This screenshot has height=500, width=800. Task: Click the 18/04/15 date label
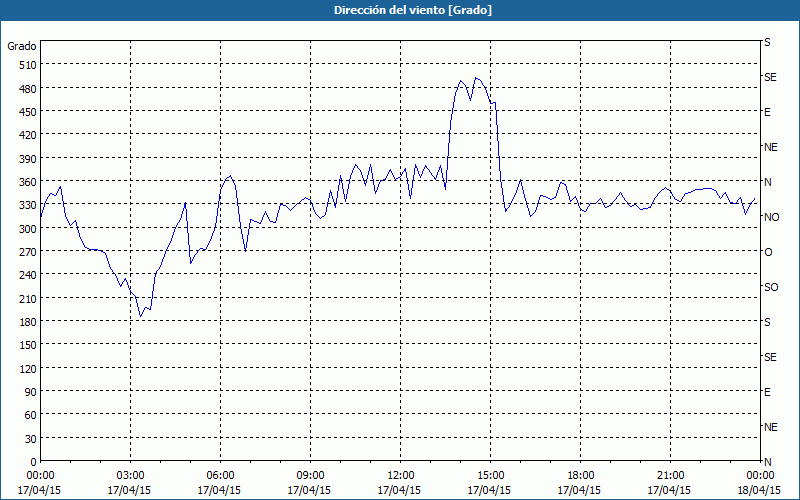pos(760,490)
